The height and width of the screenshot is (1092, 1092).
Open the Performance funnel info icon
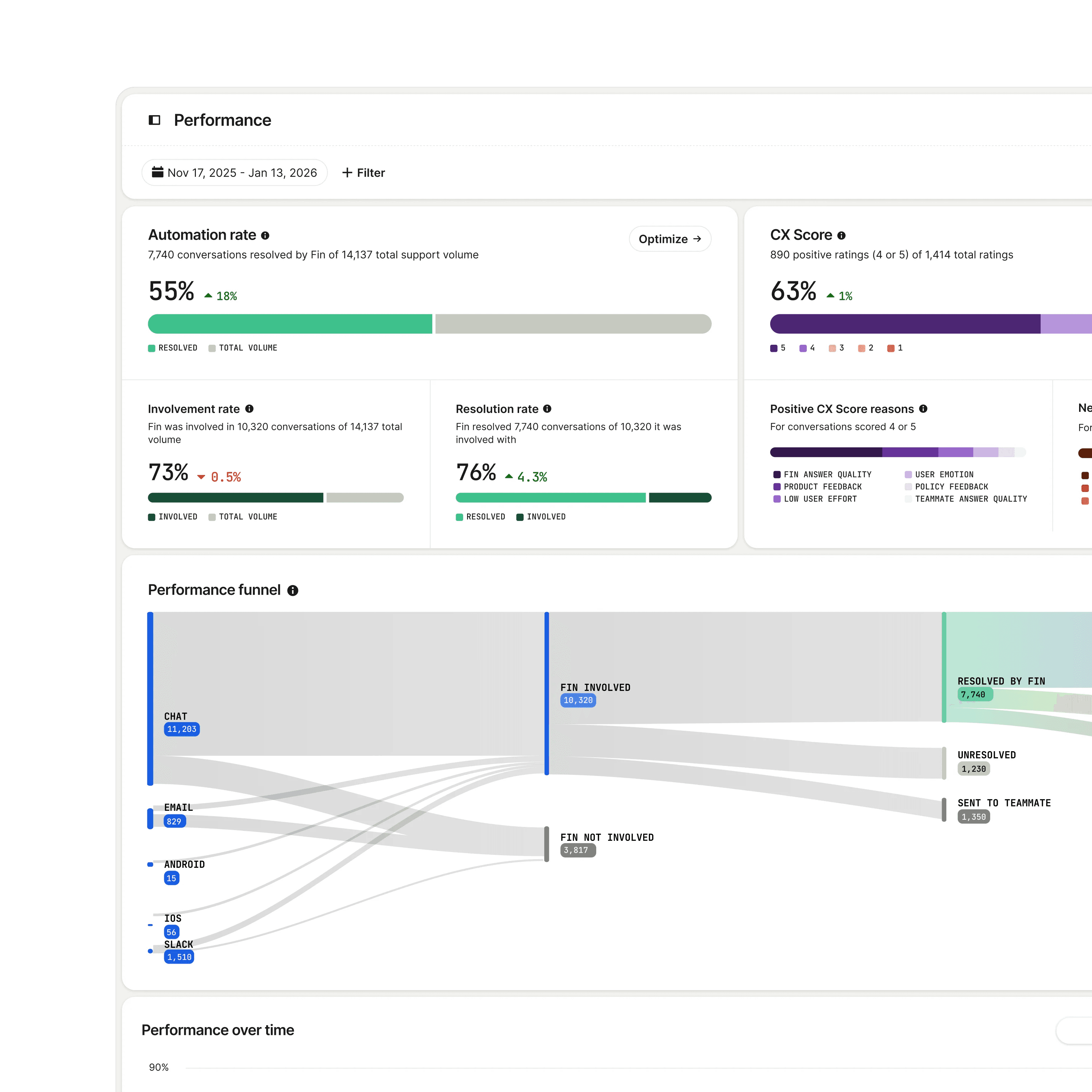(293, 590)
